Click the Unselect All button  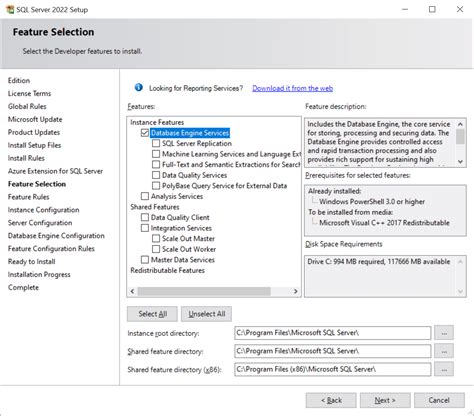click(206, 314)
